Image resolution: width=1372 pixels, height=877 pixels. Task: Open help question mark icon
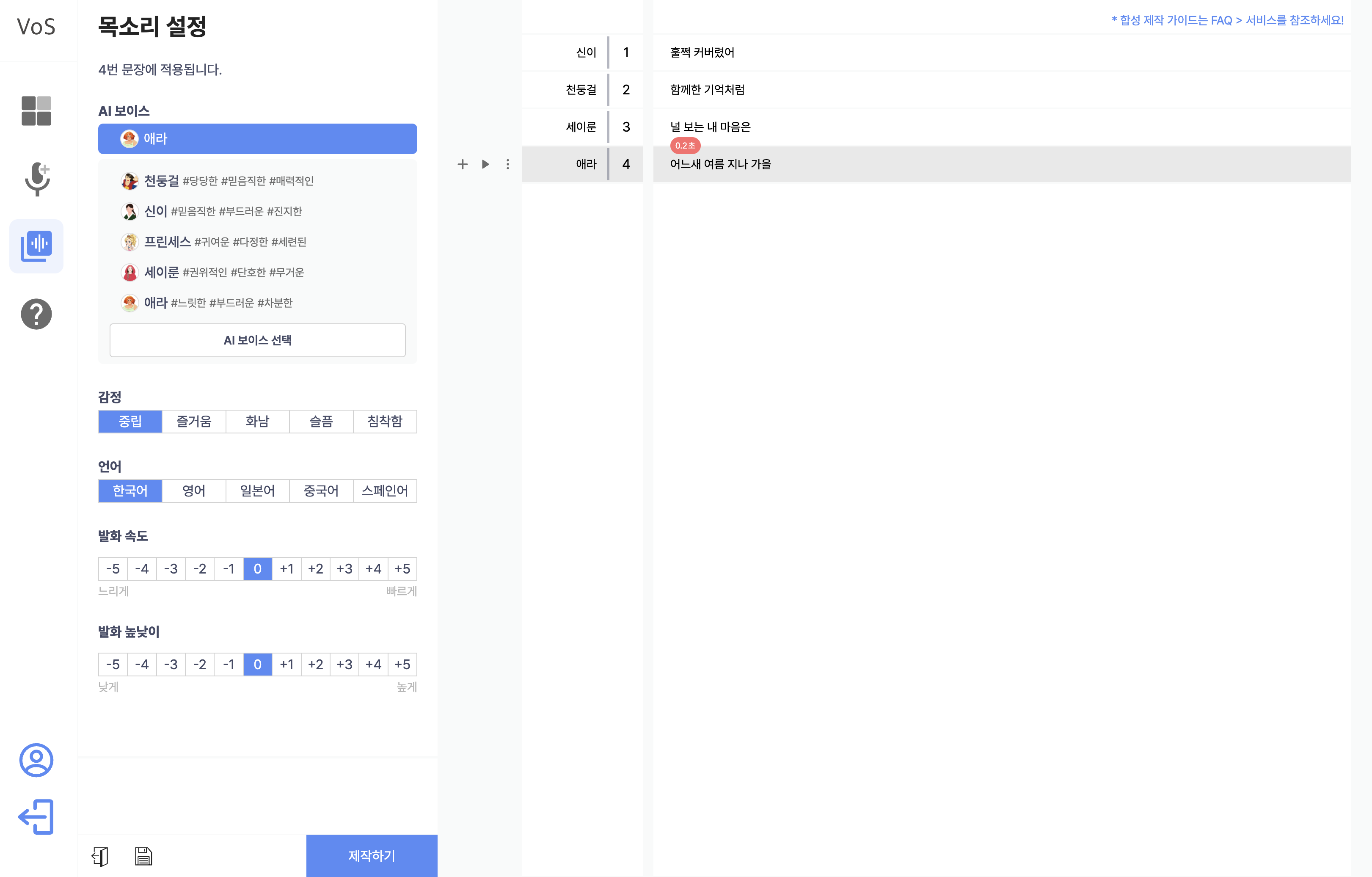[x=36, y=314]
